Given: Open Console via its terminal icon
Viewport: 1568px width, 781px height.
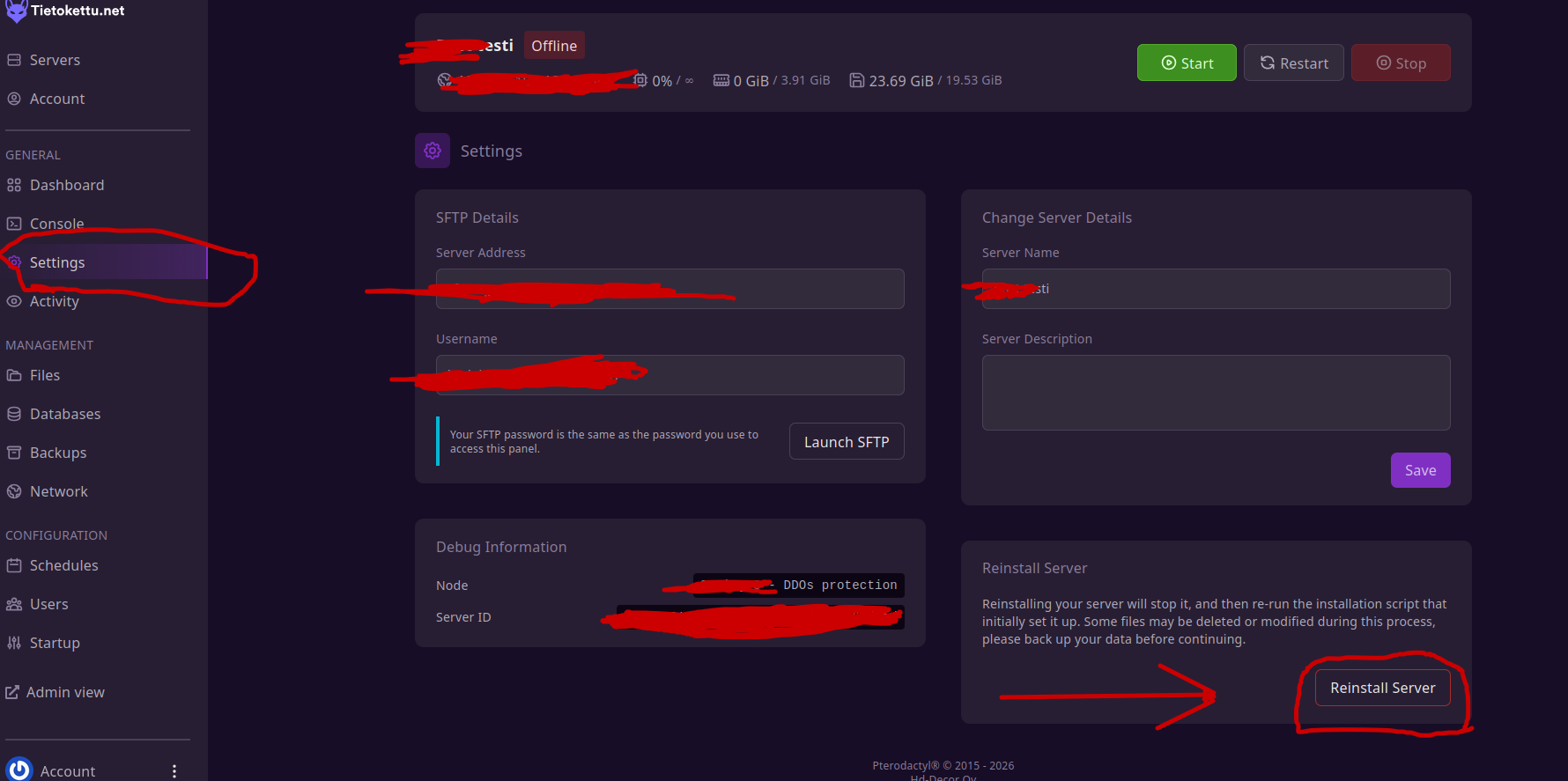Looking at the screenshot, I should click(14, 224).
